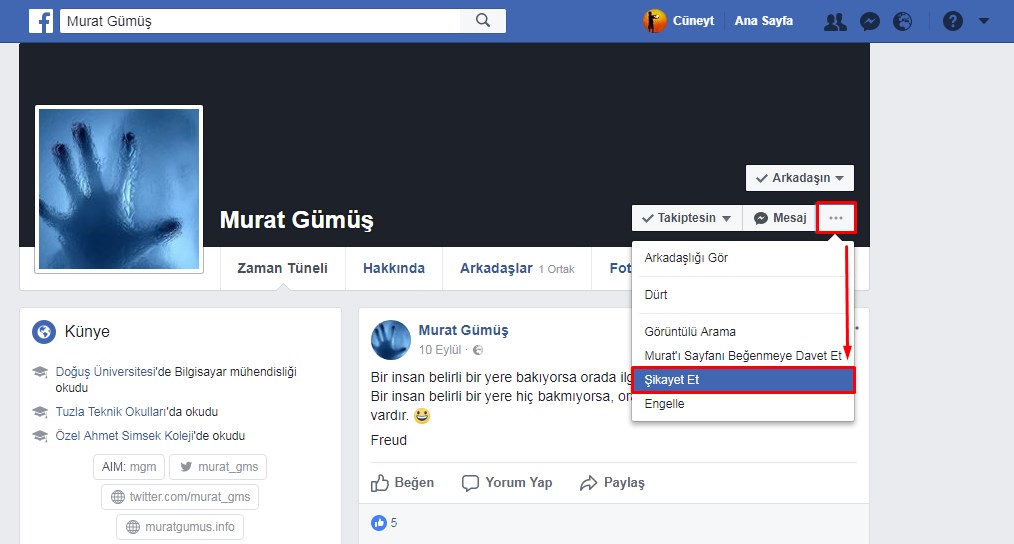Open notifications globe icon
Viewport: 1014px width, 544px height.
[x=902, y=21]
